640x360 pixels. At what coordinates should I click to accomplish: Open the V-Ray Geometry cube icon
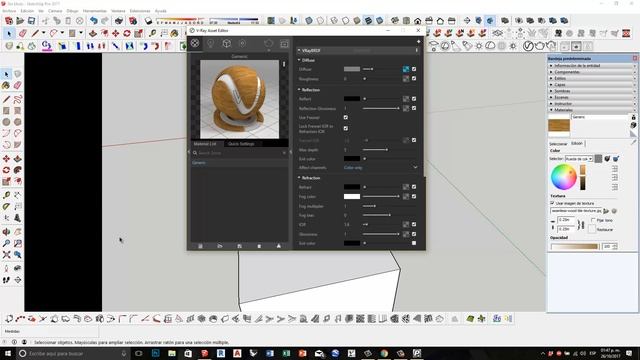(227, 43)
